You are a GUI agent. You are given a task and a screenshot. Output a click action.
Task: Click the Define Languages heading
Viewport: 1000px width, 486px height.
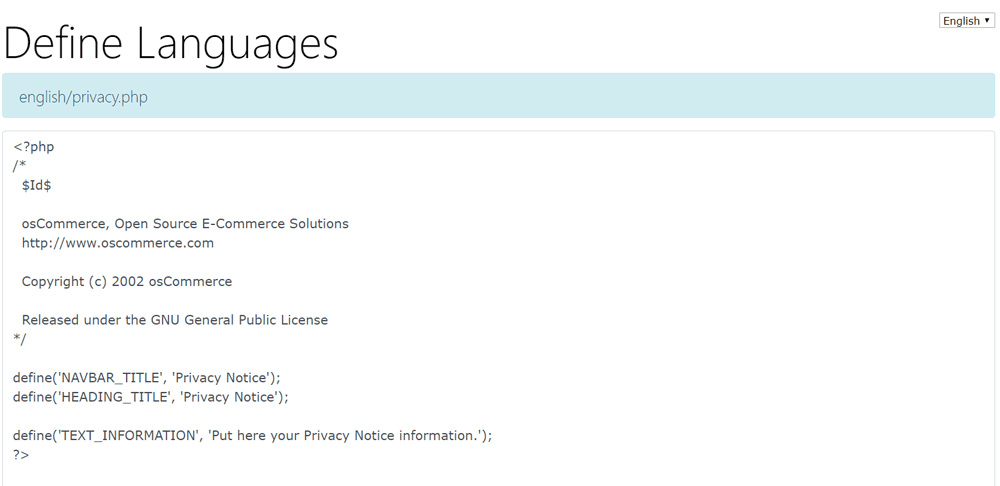170,43
